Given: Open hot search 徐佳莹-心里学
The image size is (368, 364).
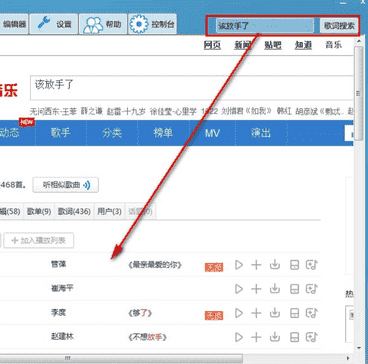Looking at the screenshot, I should pos(173,111).
